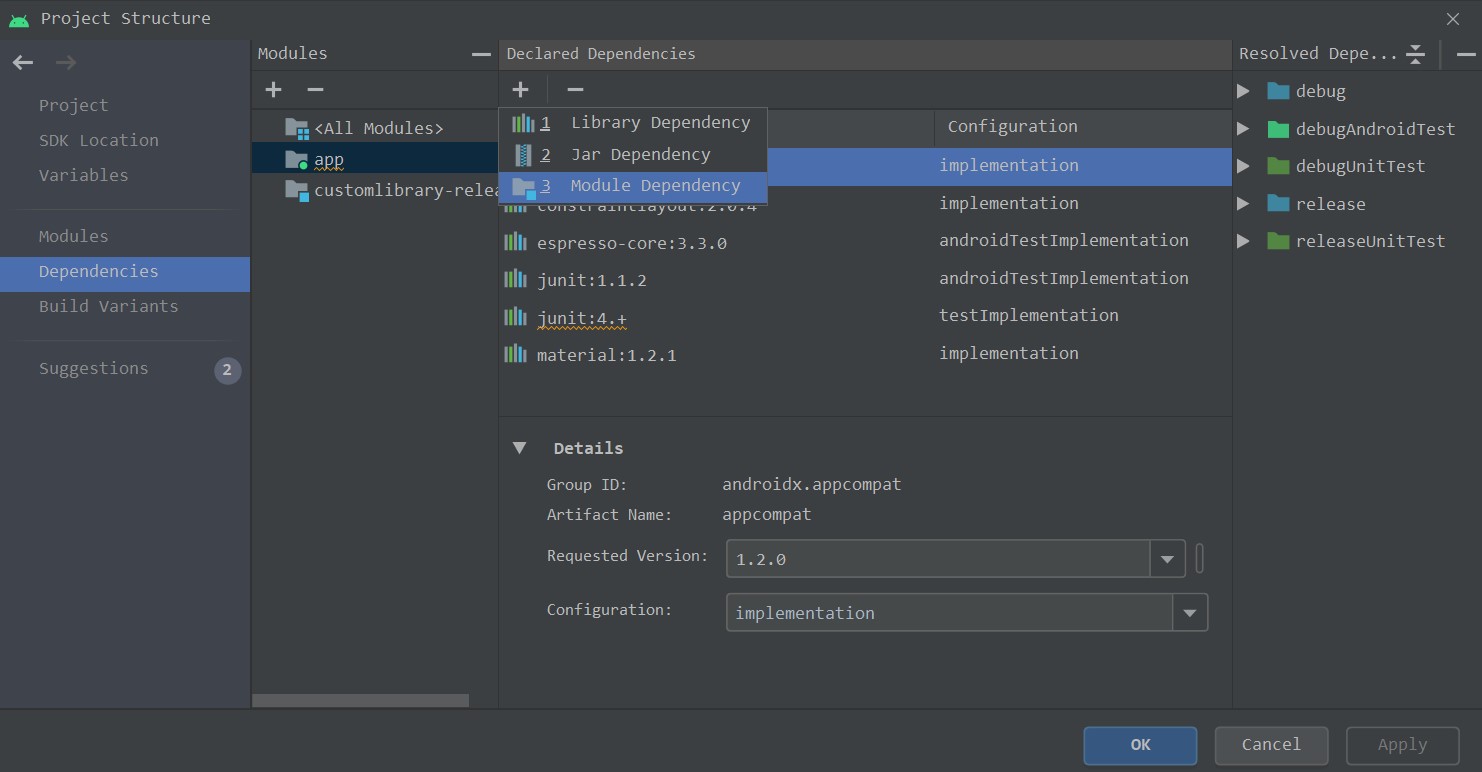Remove the selected dependency using the minus icon
Screen dimensions: 1482x772
pos(575,89)
